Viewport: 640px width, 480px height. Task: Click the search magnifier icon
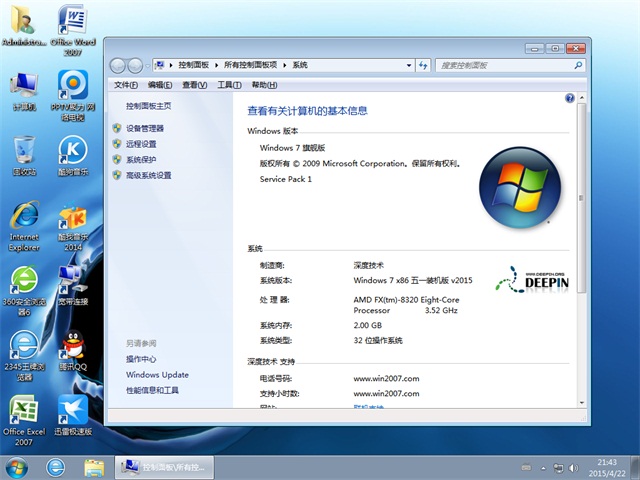click(x=578, y=65)
